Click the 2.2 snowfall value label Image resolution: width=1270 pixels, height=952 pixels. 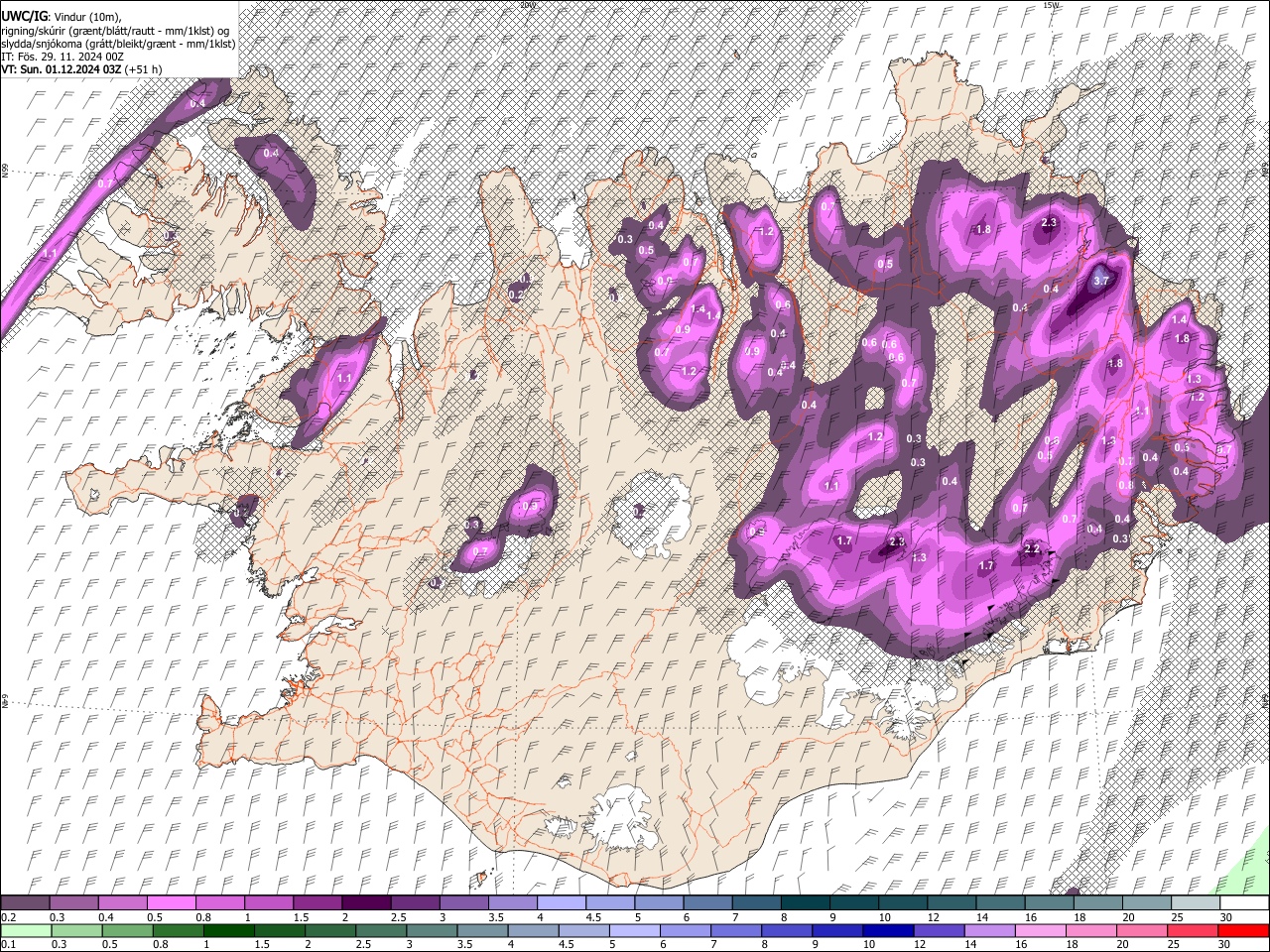[1032, 549]
